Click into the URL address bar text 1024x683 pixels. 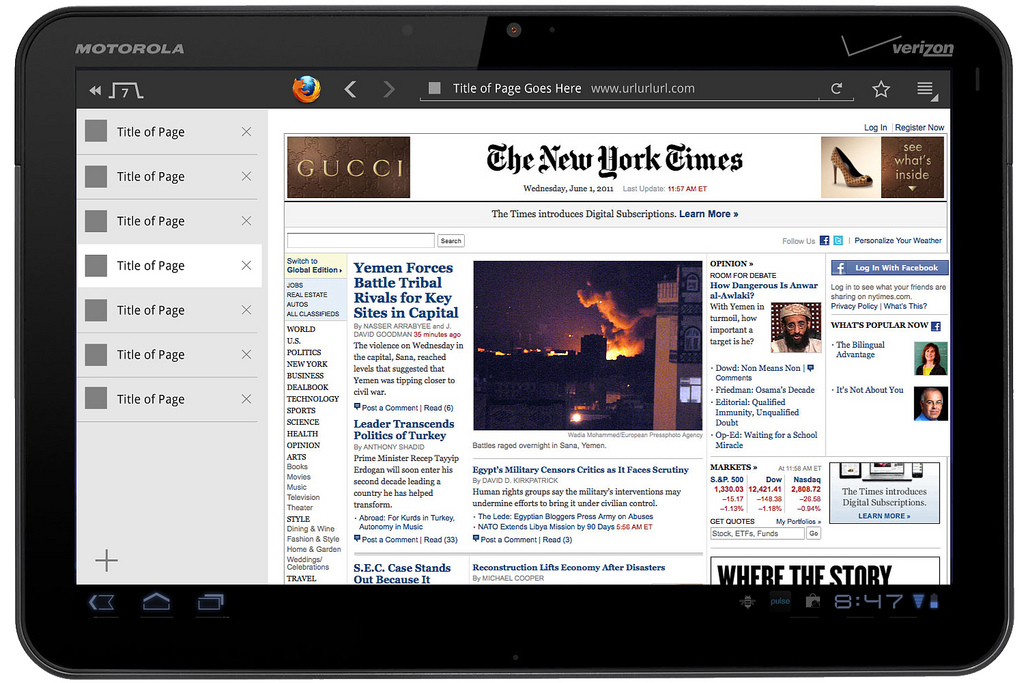[x=643, y=88]
